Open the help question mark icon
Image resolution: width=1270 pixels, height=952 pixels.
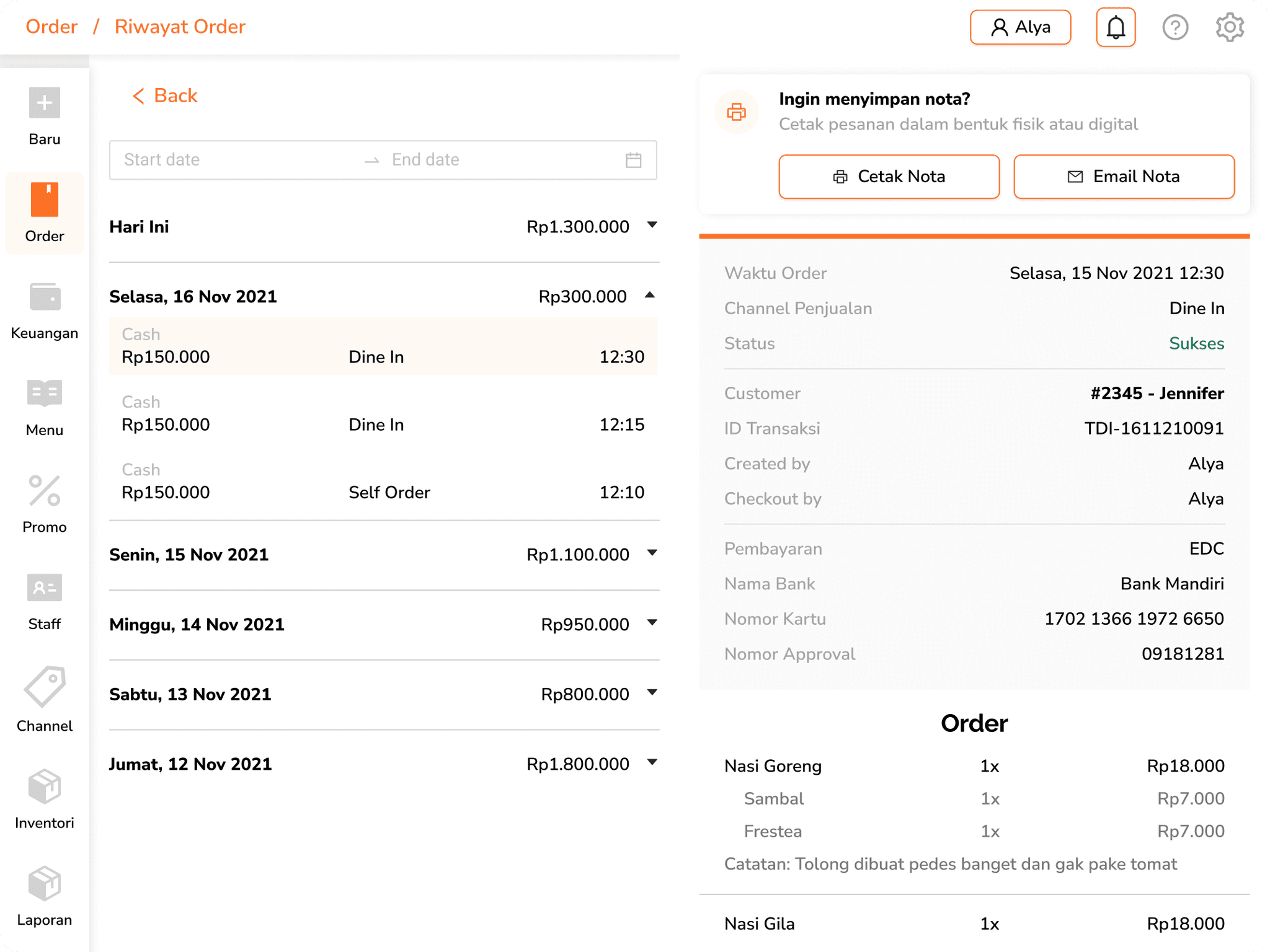click(x=1175, y=27)
